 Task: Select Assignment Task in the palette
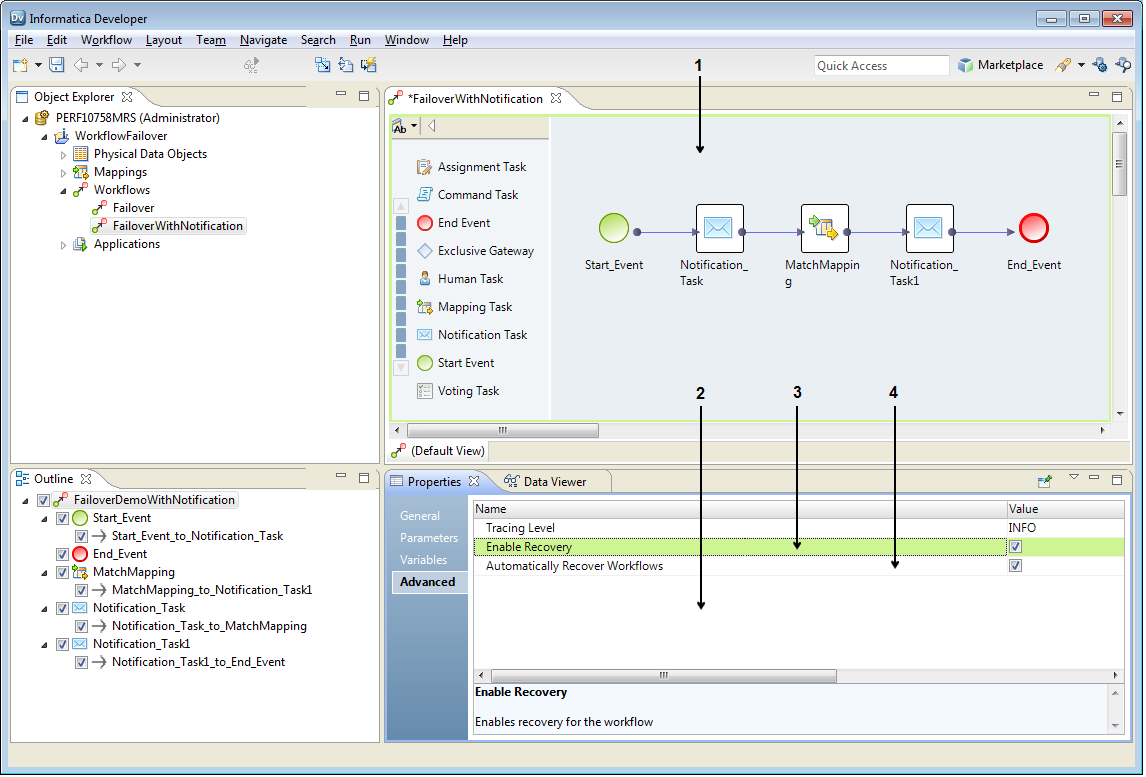[481, 167]
